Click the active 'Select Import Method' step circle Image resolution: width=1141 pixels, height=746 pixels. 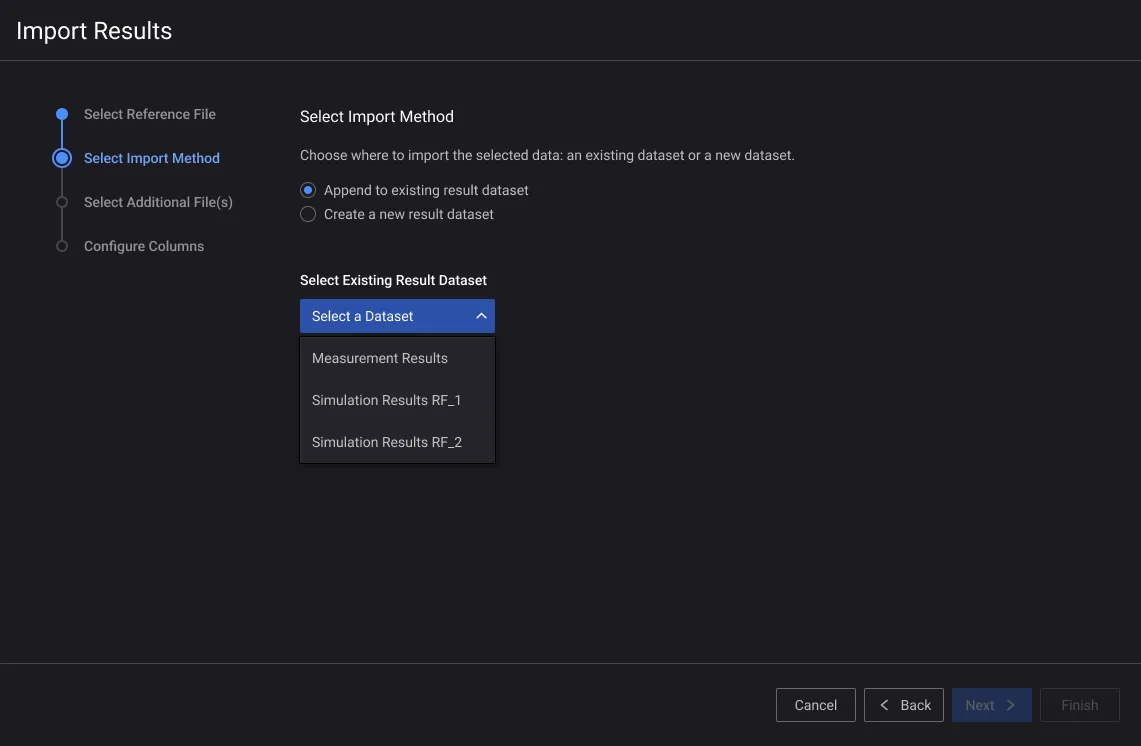(62, 158)
